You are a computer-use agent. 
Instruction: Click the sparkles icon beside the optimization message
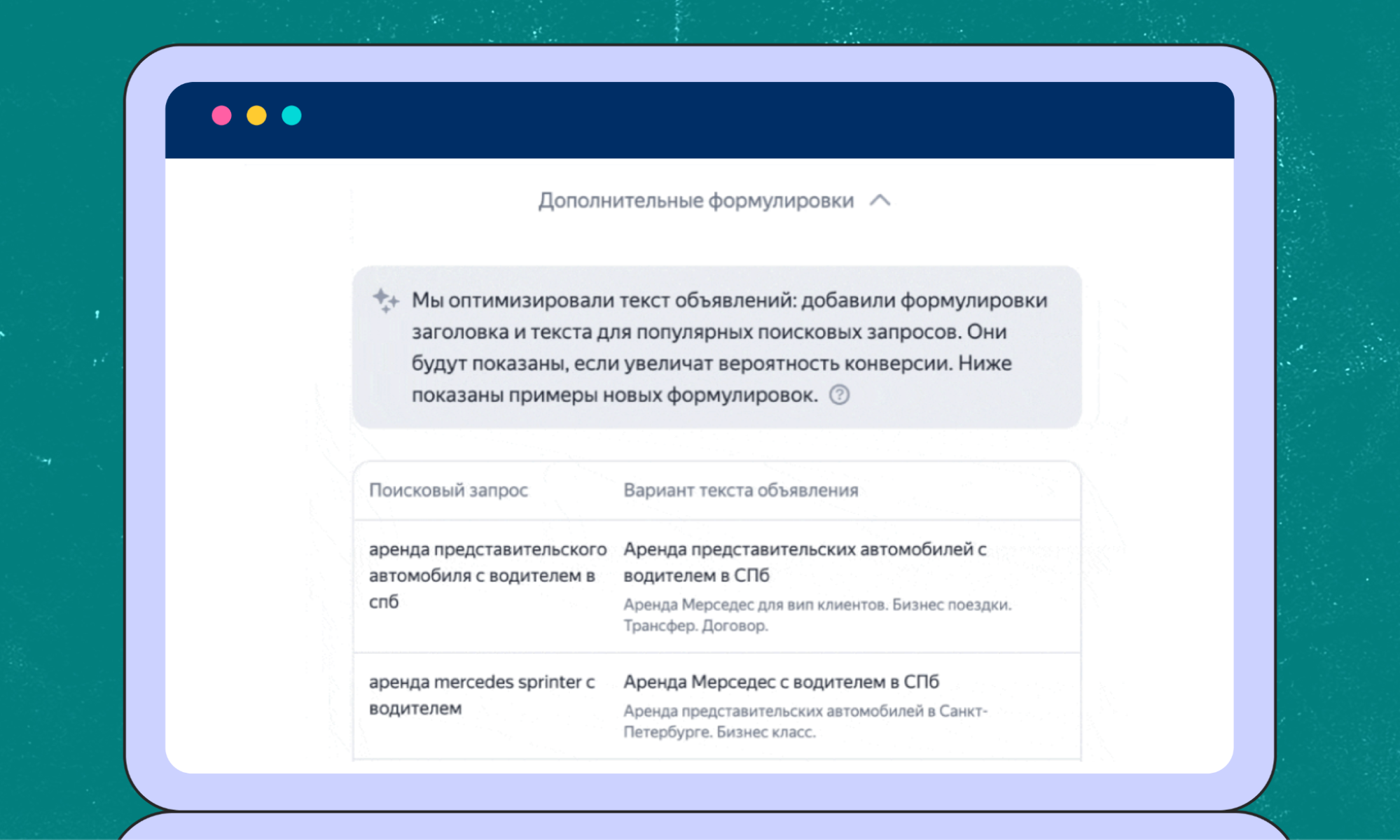(x=384, y=300)
